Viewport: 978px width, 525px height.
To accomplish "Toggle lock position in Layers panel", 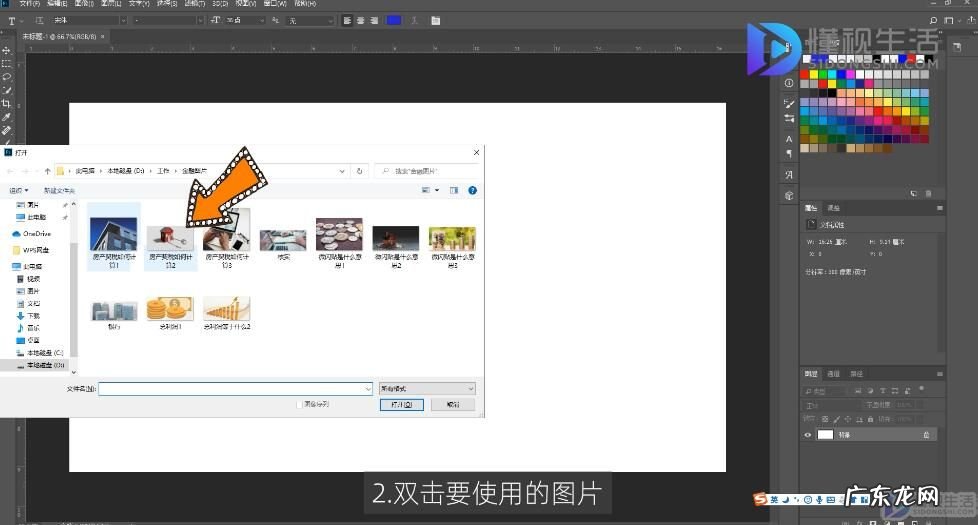I will click(x=848, y=420).
